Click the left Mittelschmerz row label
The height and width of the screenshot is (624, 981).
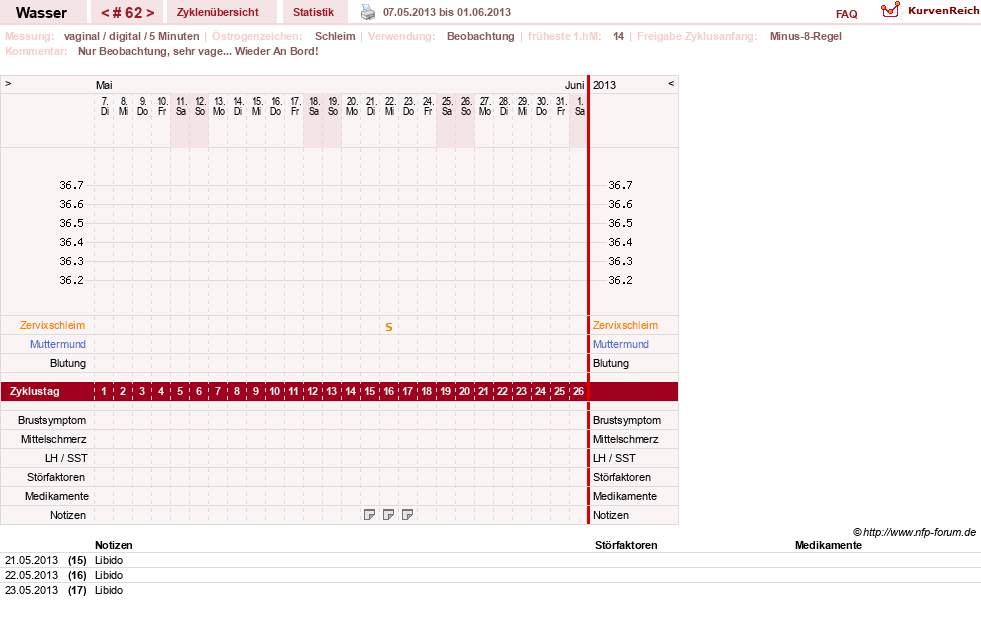[x=53, y=439]
